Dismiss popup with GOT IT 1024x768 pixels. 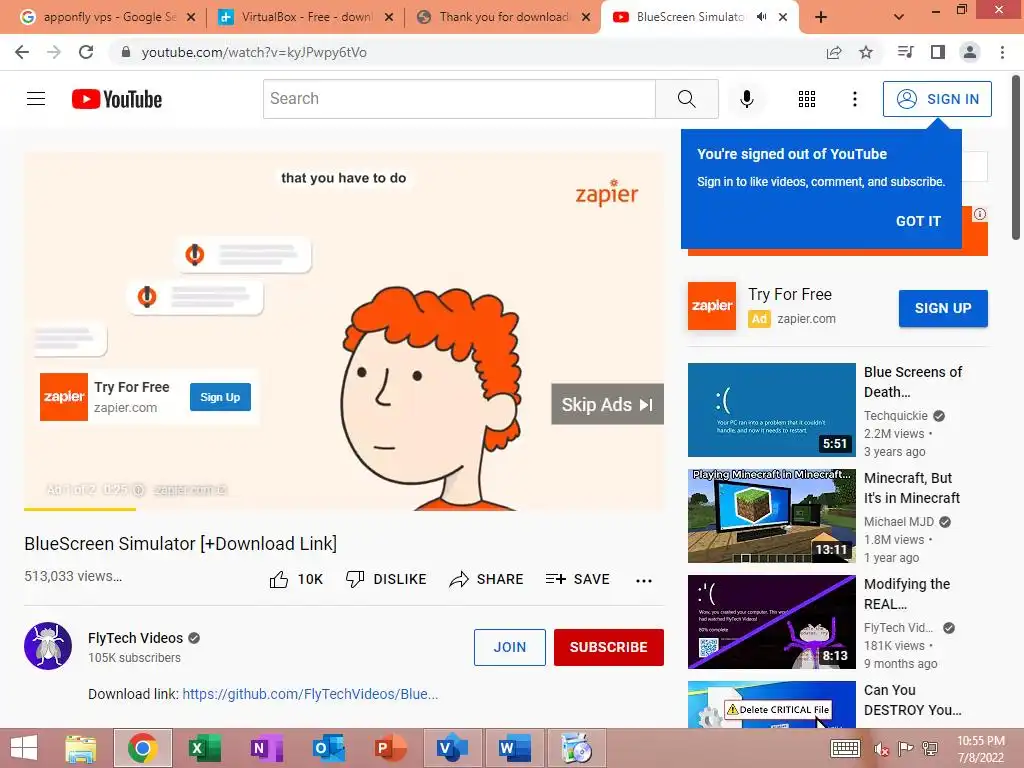(918, 221)
